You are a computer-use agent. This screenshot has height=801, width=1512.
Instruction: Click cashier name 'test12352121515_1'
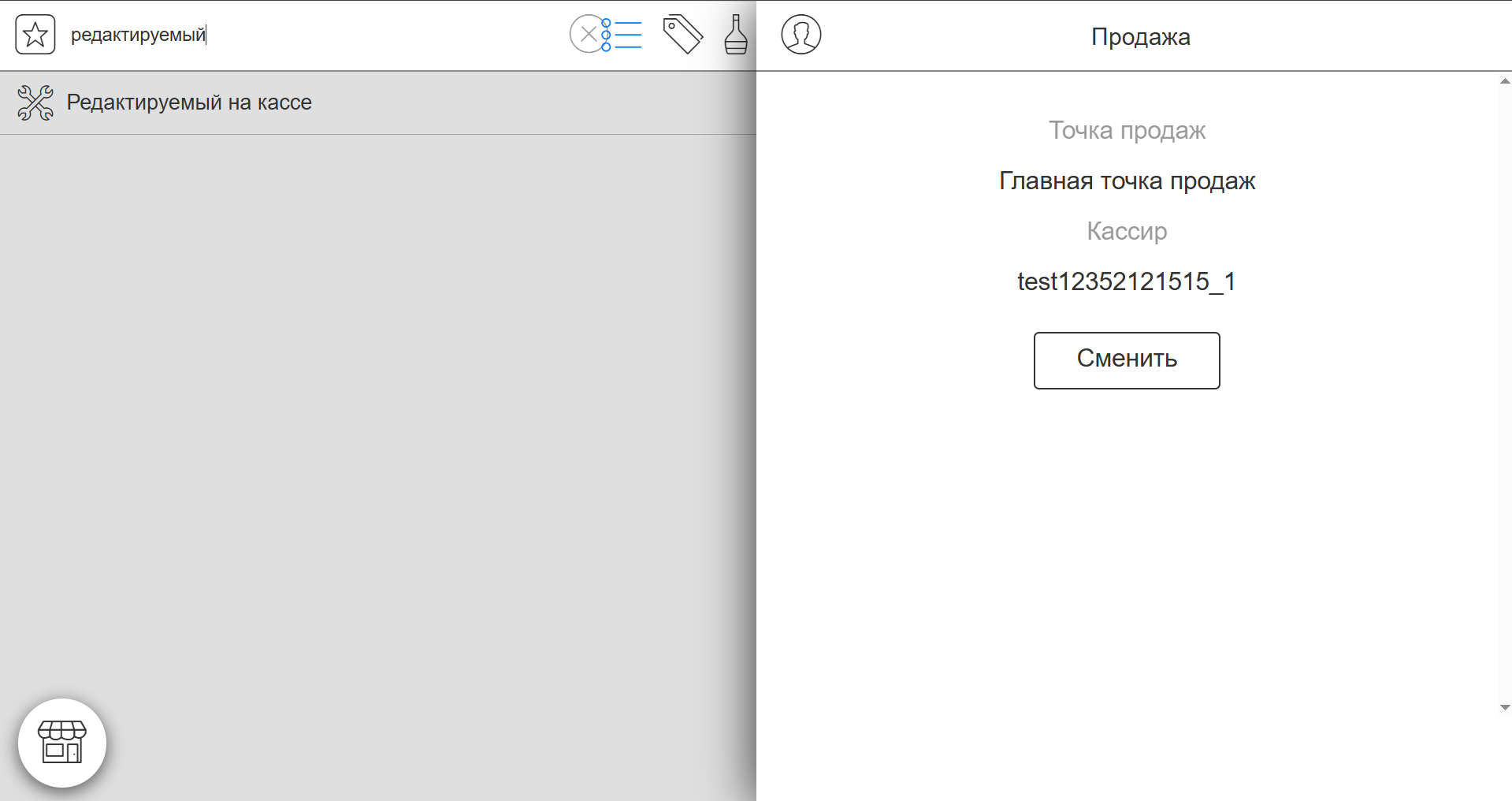1127,281
